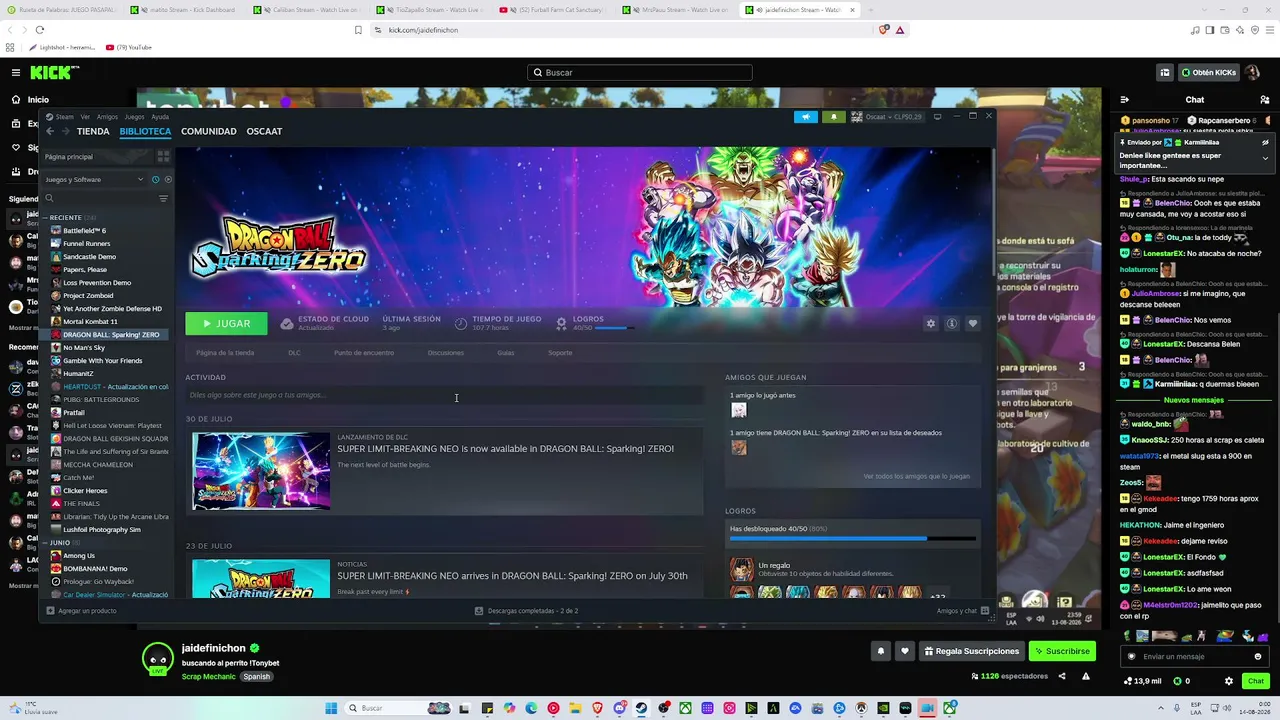
Task: Send message with green Chat button
Action: coord(1255,681)
